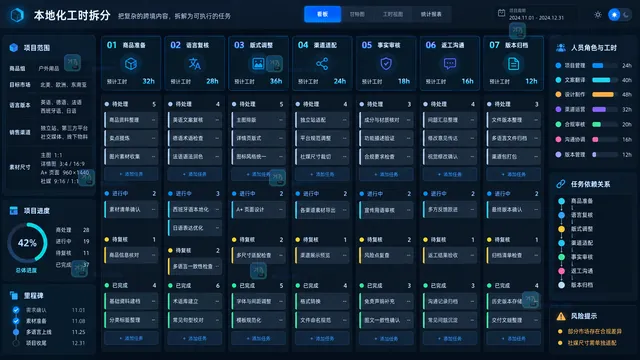The width and height of the screenshot is (640, 360).
Task: Open the dash menu on 西班牙语本地化 card
Action: click(x=217, y=209)
